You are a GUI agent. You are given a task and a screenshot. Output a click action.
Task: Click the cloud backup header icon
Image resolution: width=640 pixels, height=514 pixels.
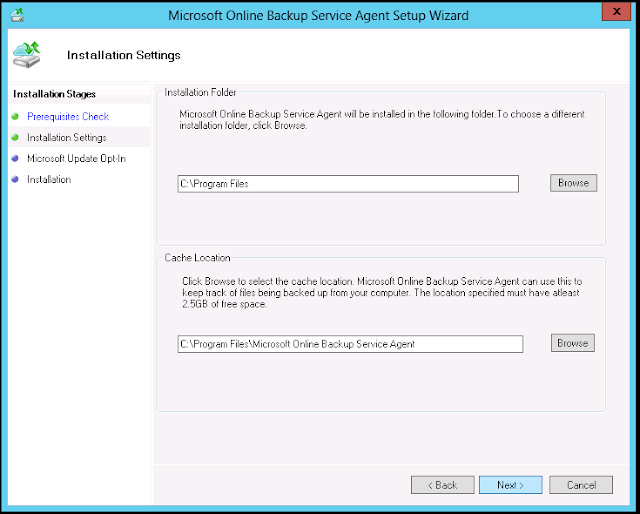click(27, 54)
